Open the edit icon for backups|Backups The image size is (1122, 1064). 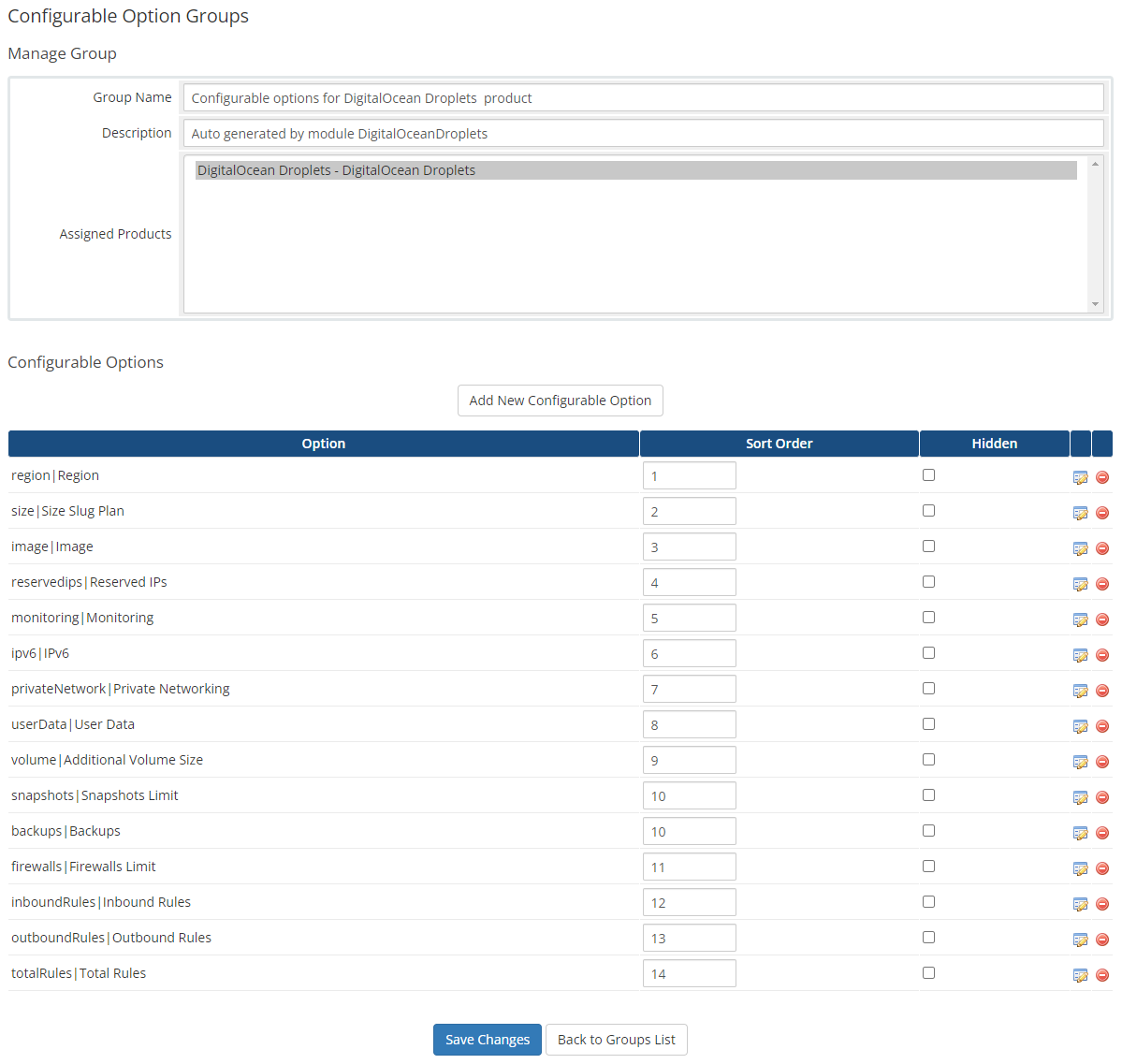point(1081,832)
